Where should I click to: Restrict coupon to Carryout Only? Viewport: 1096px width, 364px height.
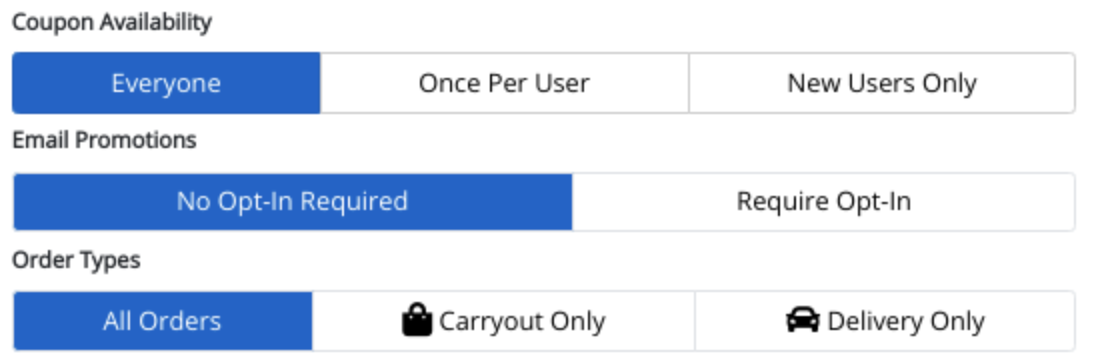[503, 321]
